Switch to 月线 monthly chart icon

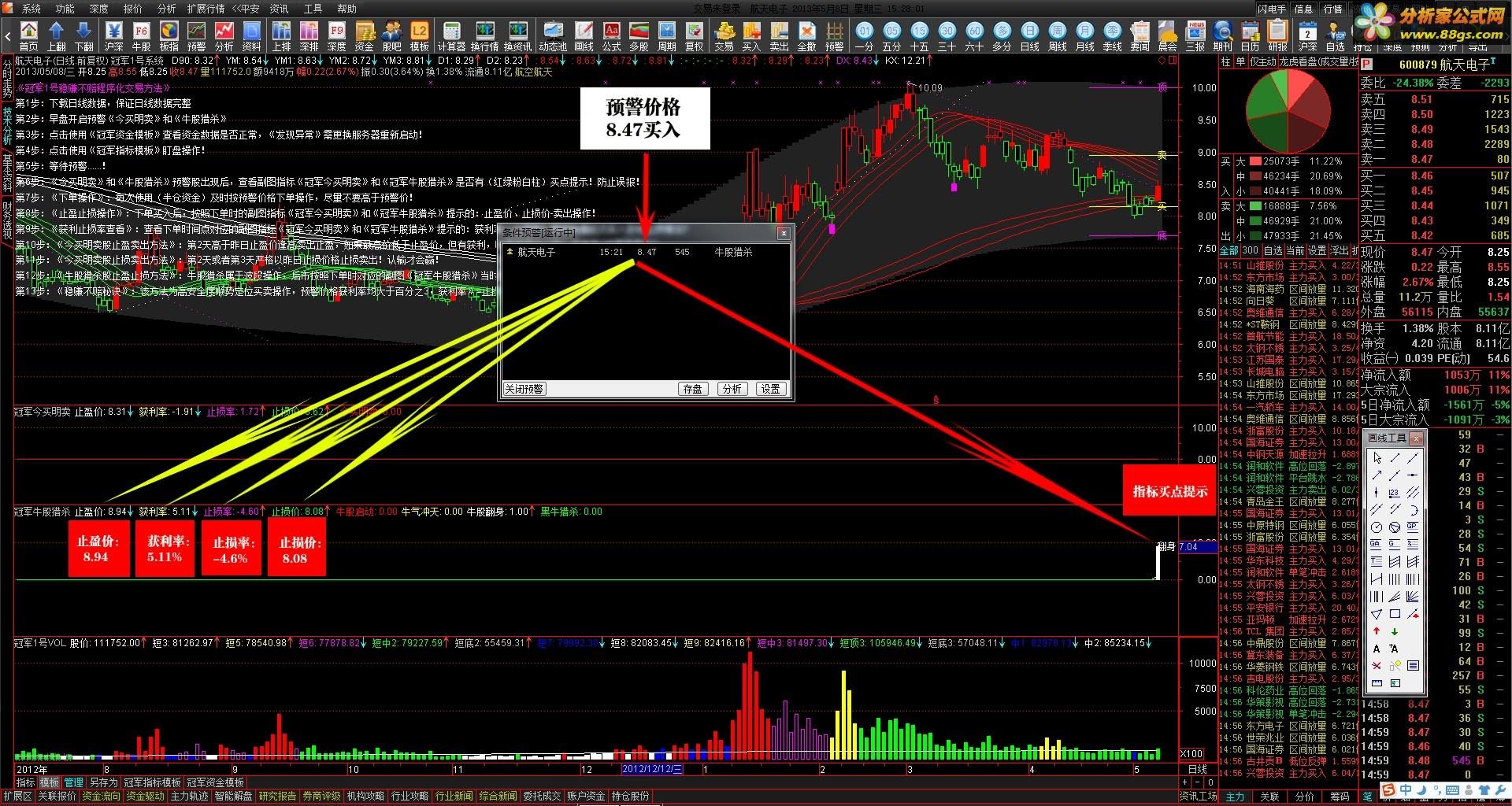point(1085,35)
